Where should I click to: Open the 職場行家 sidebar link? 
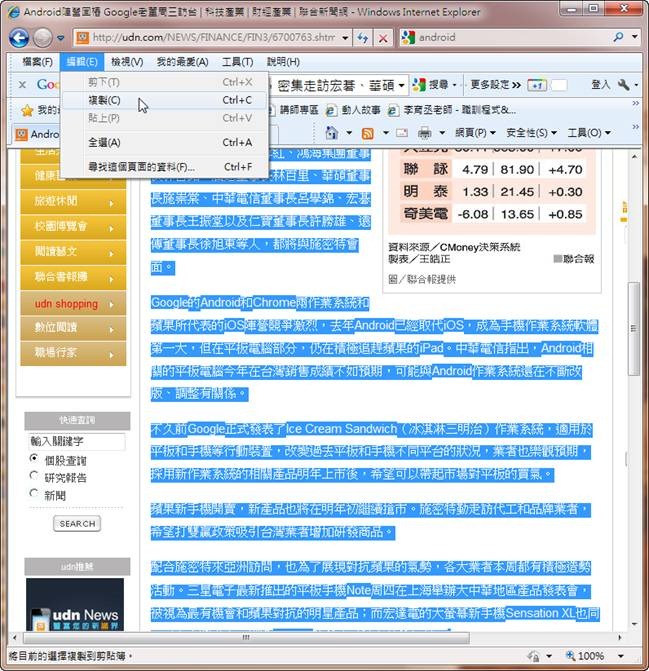click(73, 353)
